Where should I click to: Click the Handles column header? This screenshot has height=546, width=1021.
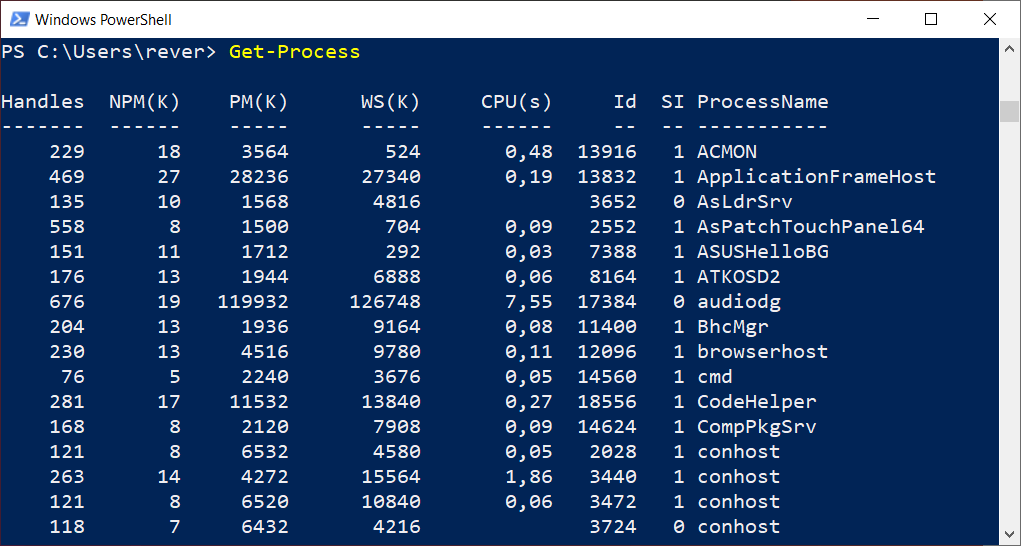[x=43, y=102]
